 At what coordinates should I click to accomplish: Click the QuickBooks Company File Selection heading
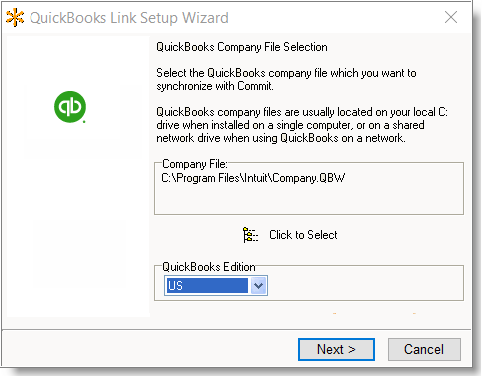pos(242,47)
